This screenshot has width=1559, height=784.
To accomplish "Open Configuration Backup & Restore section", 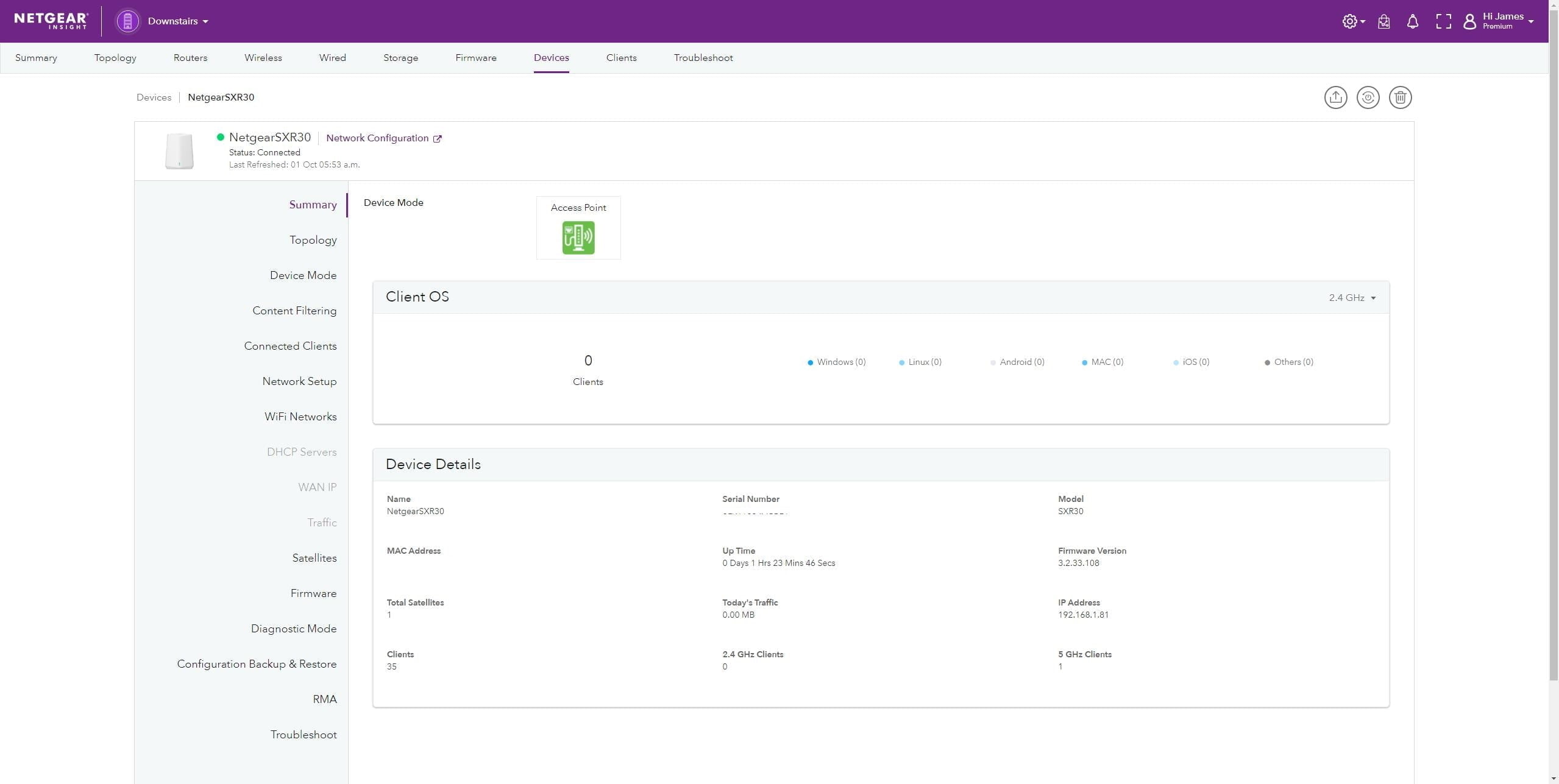I will (257, 664).
